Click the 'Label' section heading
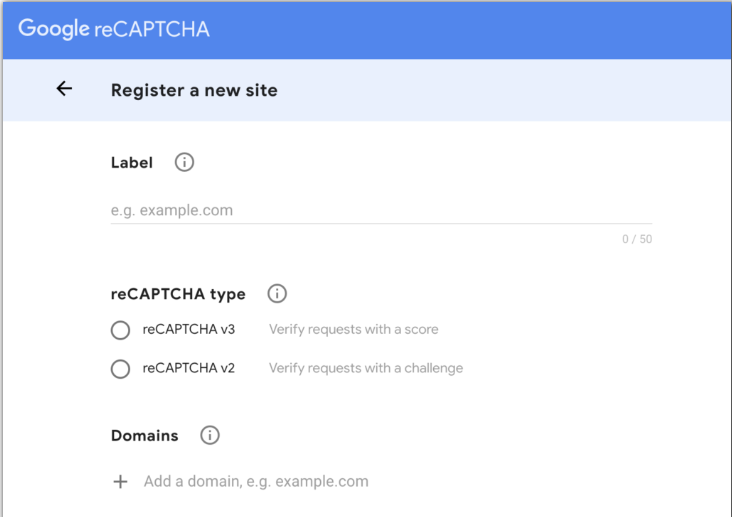Image resolution: width=732 pixels, height=517 pixels. point(132,162)
